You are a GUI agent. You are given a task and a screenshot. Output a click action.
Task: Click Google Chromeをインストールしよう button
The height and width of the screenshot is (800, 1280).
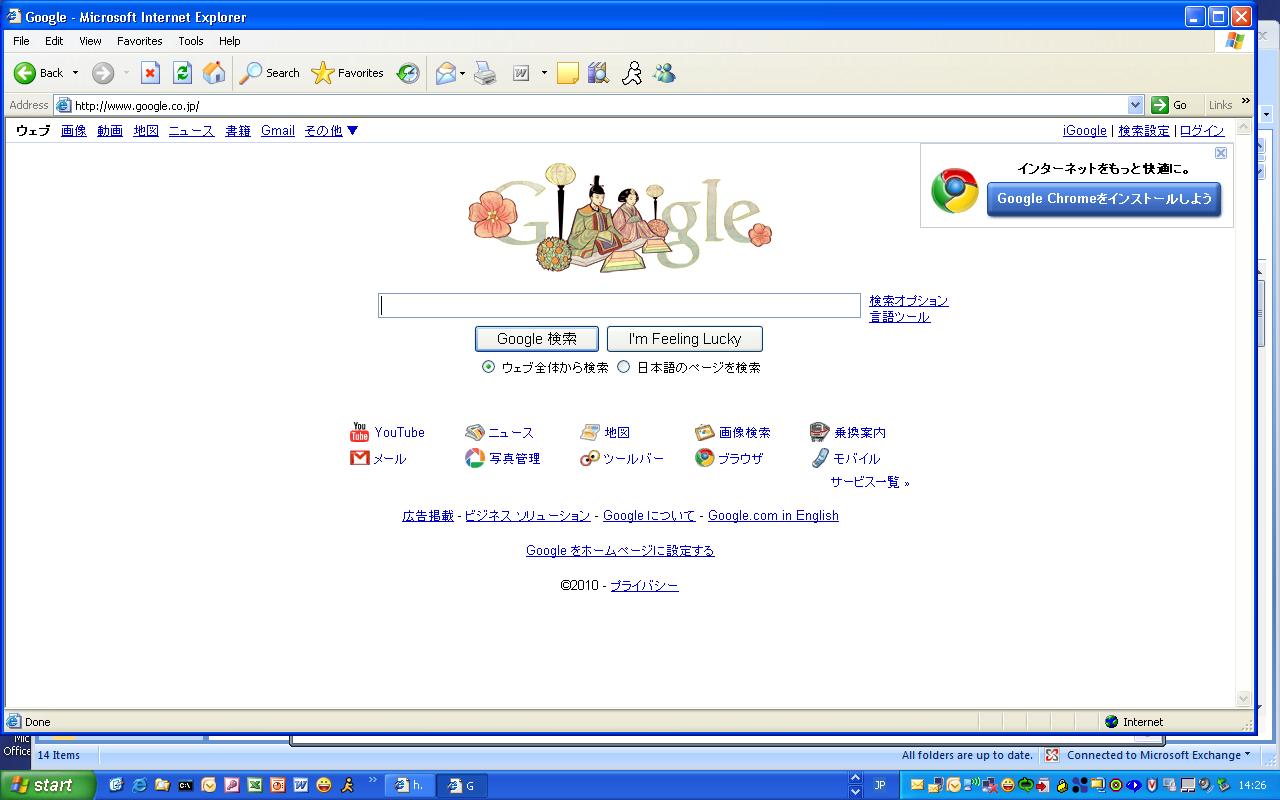[1104, 198]
